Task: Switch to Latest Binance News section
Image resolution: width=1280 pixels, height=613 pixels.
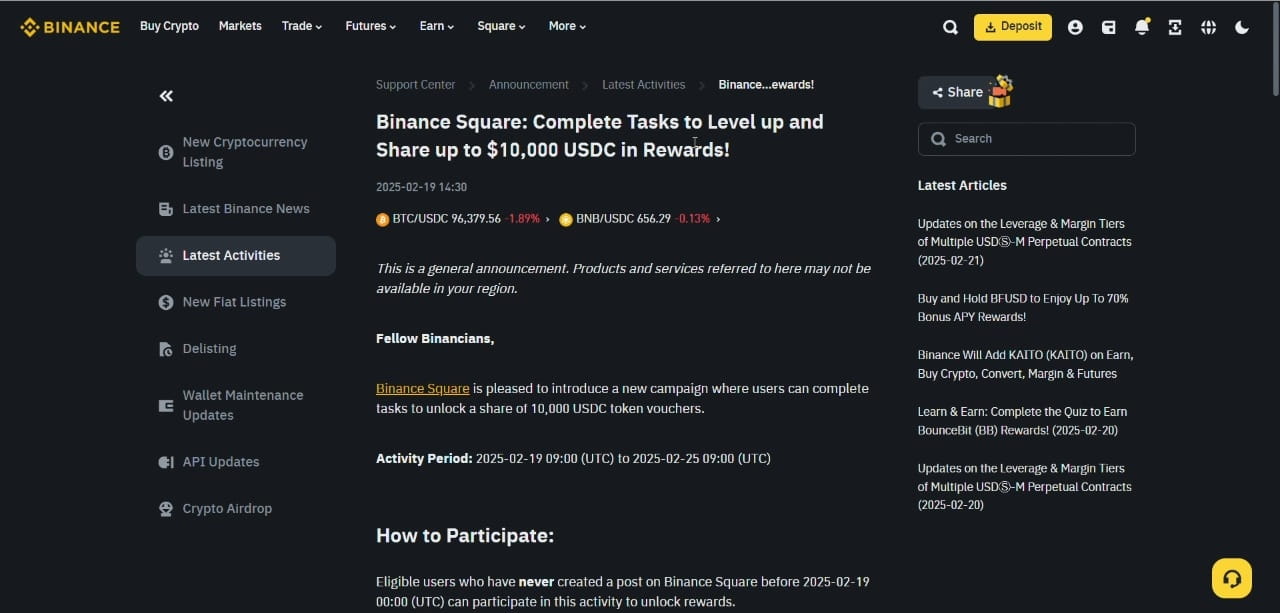Action: click(246, 208)
